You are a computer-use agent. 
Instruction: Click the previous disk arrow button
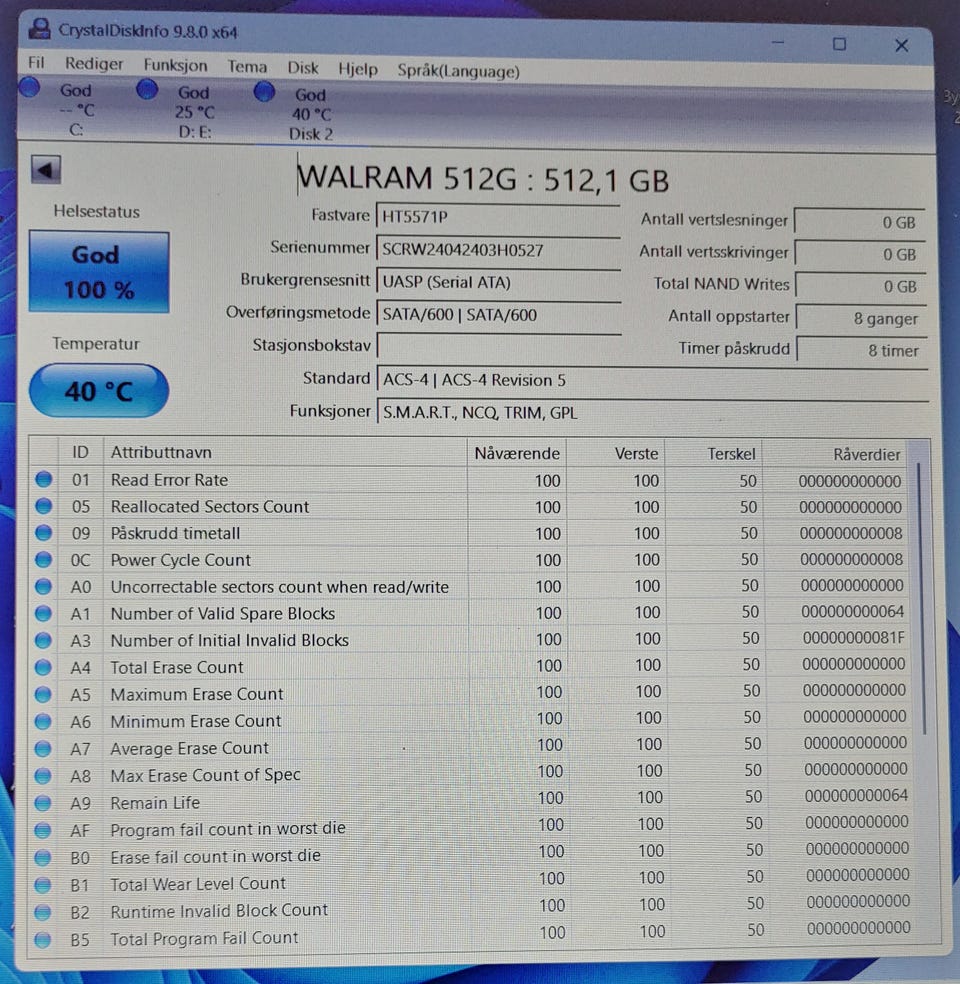click(x=46, y=169)
